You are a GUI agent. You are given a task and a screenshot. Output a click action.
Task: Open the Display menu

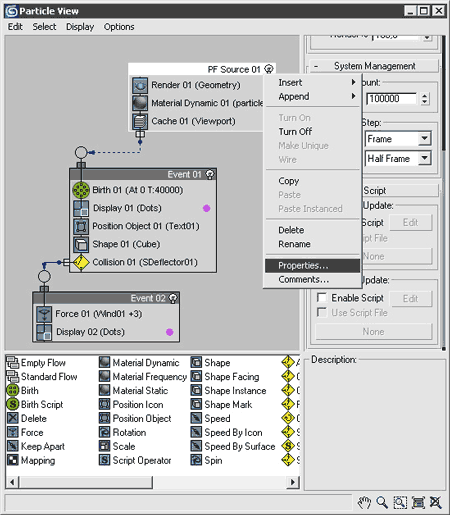pyautogui.click(x=80, y=27)
